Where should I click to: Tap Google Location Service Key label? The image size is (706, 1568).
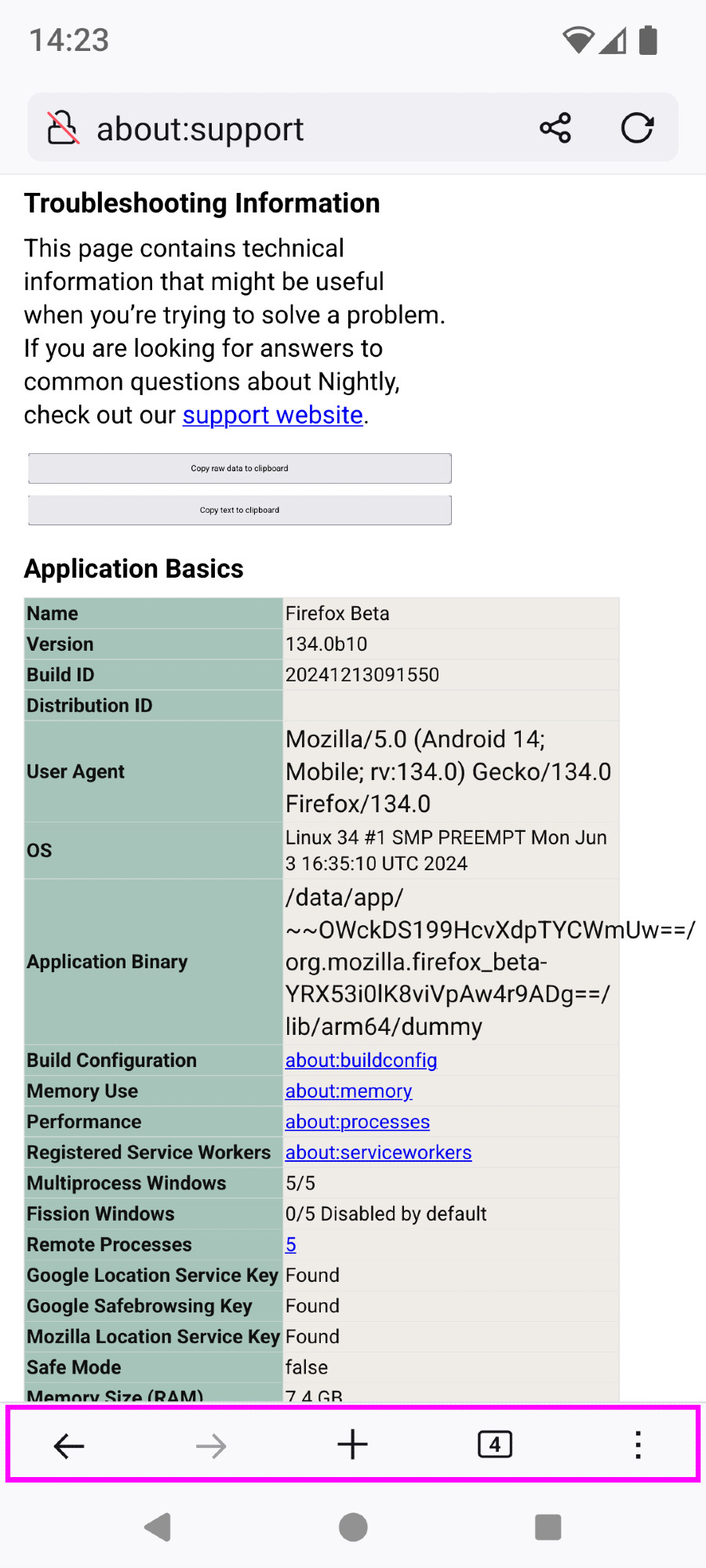(x=152, y=1275)
